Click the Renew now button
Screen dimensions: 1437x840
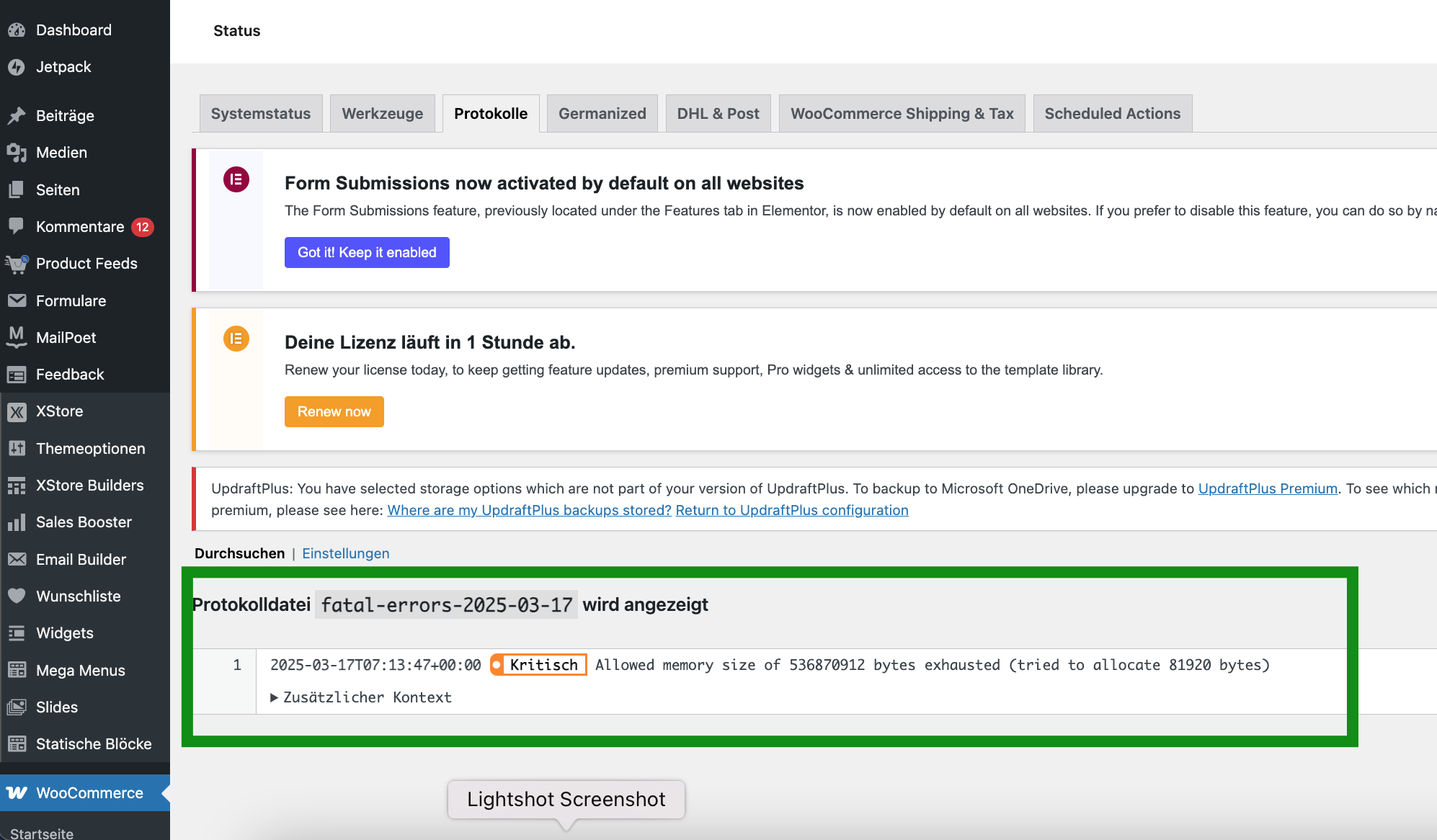coord(334,411)
